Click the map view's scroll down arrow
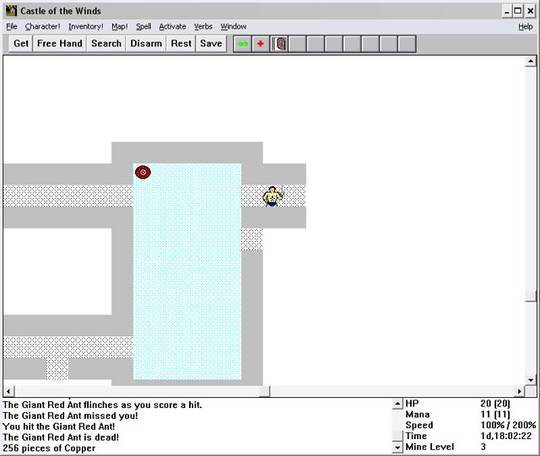This screenshot has height=456, width=540. pos(530,380)
